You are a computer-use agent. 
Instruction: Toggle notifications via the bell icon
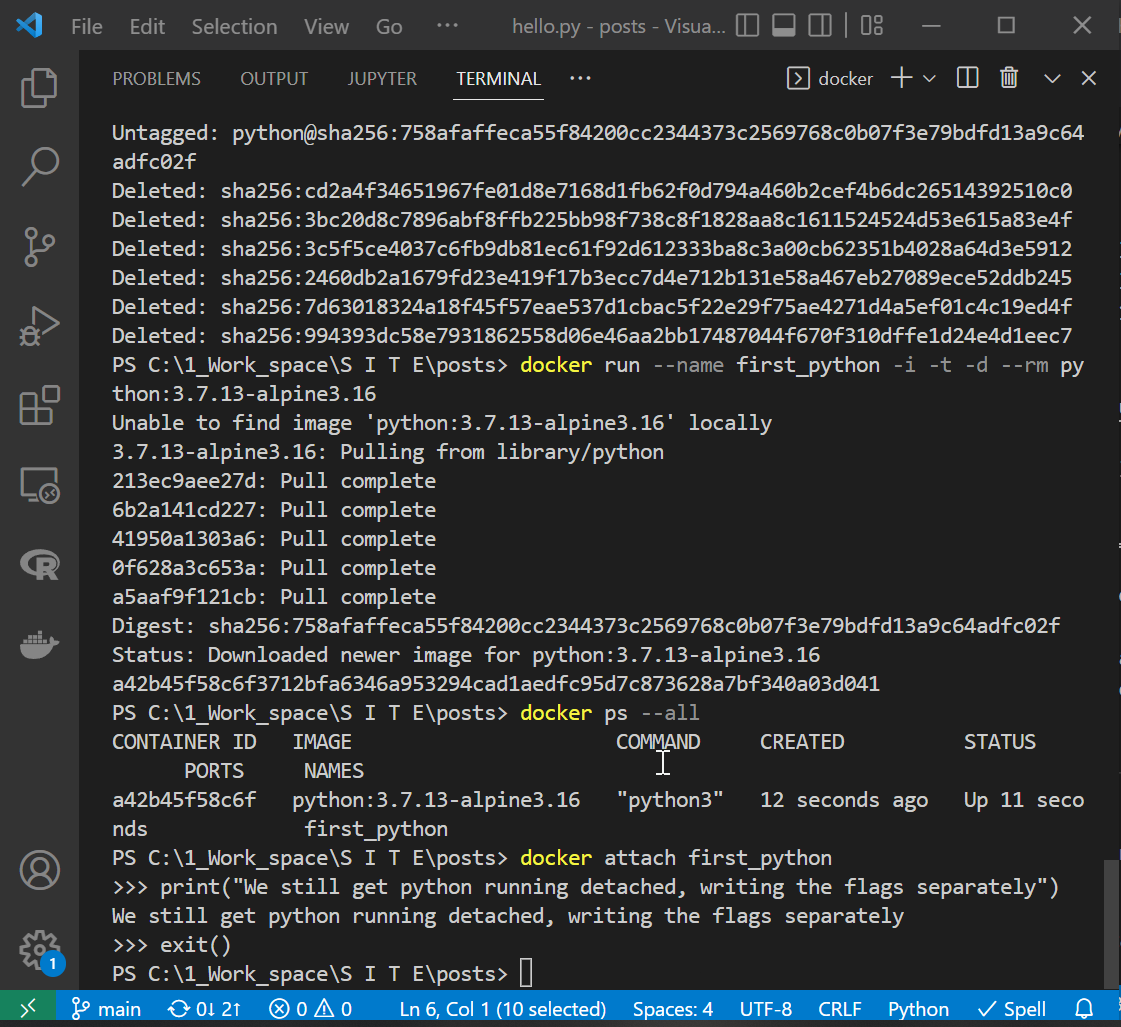(1083, 1009)
